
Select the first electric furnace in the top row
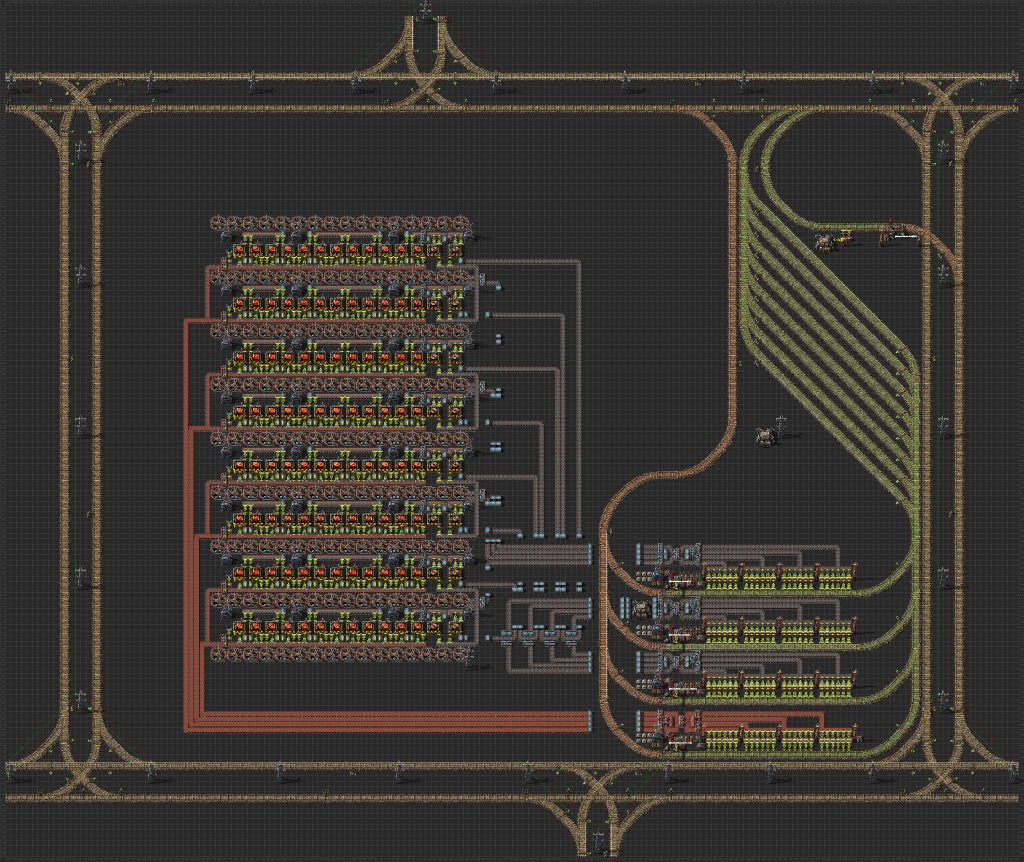coord(240,250)
